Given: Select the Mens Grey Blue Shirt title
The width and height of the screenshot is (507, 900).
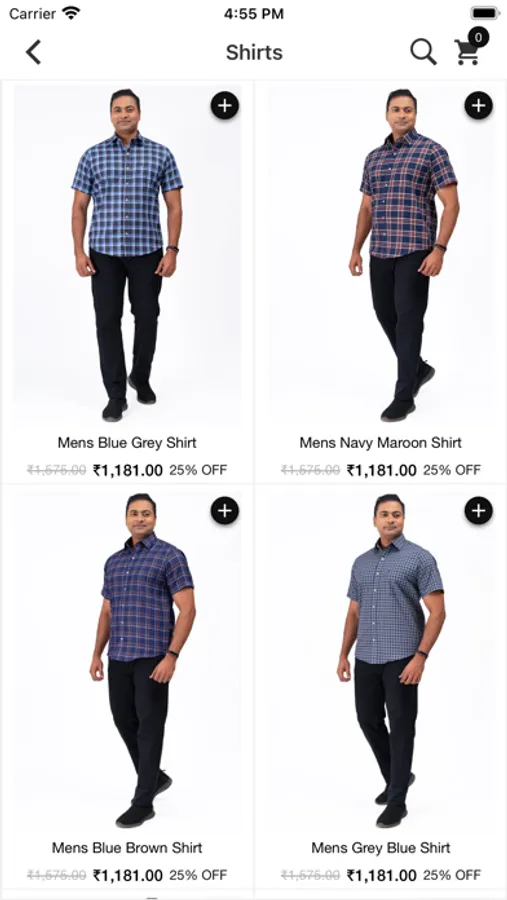Looking at the screenshot, I should point(381,847).
